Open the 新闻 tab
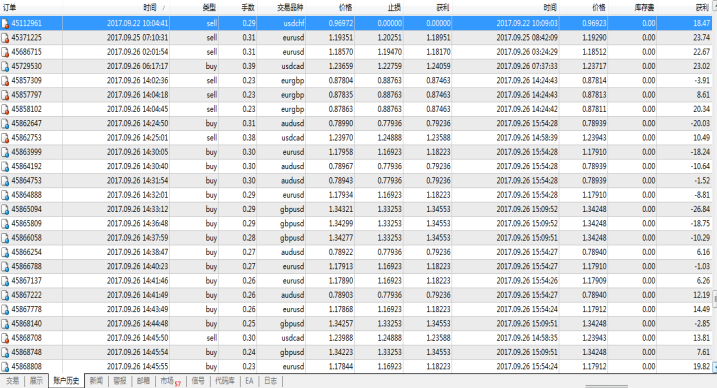Screen dimensions: 717x388 pos(96,381)
